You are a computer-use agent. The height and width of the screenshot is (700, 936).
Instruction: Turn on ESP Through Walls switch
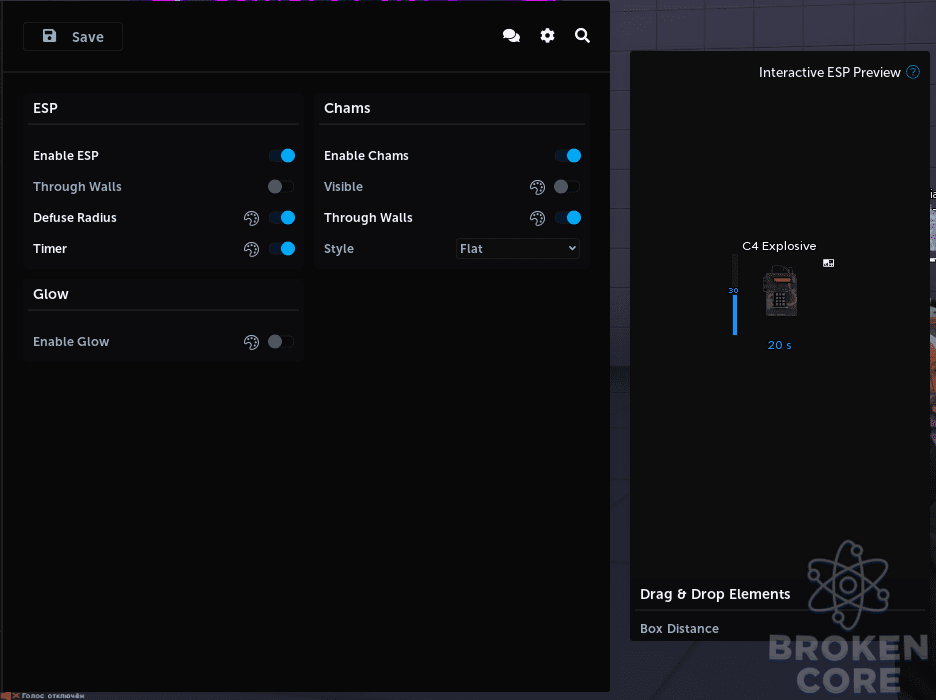281,187
